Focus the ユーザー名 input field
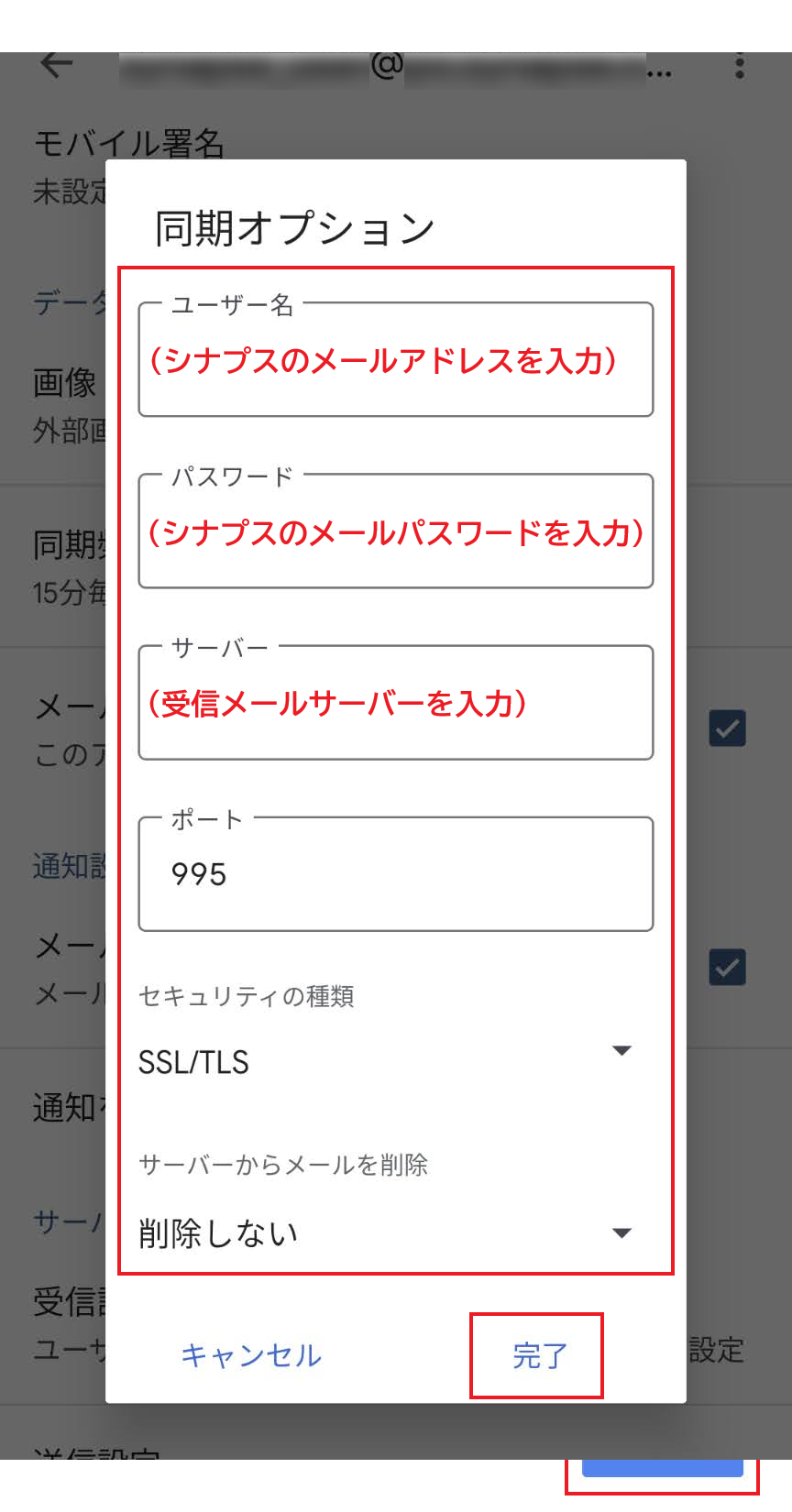The width and height of the screenshot is (792, 1512). tap(395, 360)
